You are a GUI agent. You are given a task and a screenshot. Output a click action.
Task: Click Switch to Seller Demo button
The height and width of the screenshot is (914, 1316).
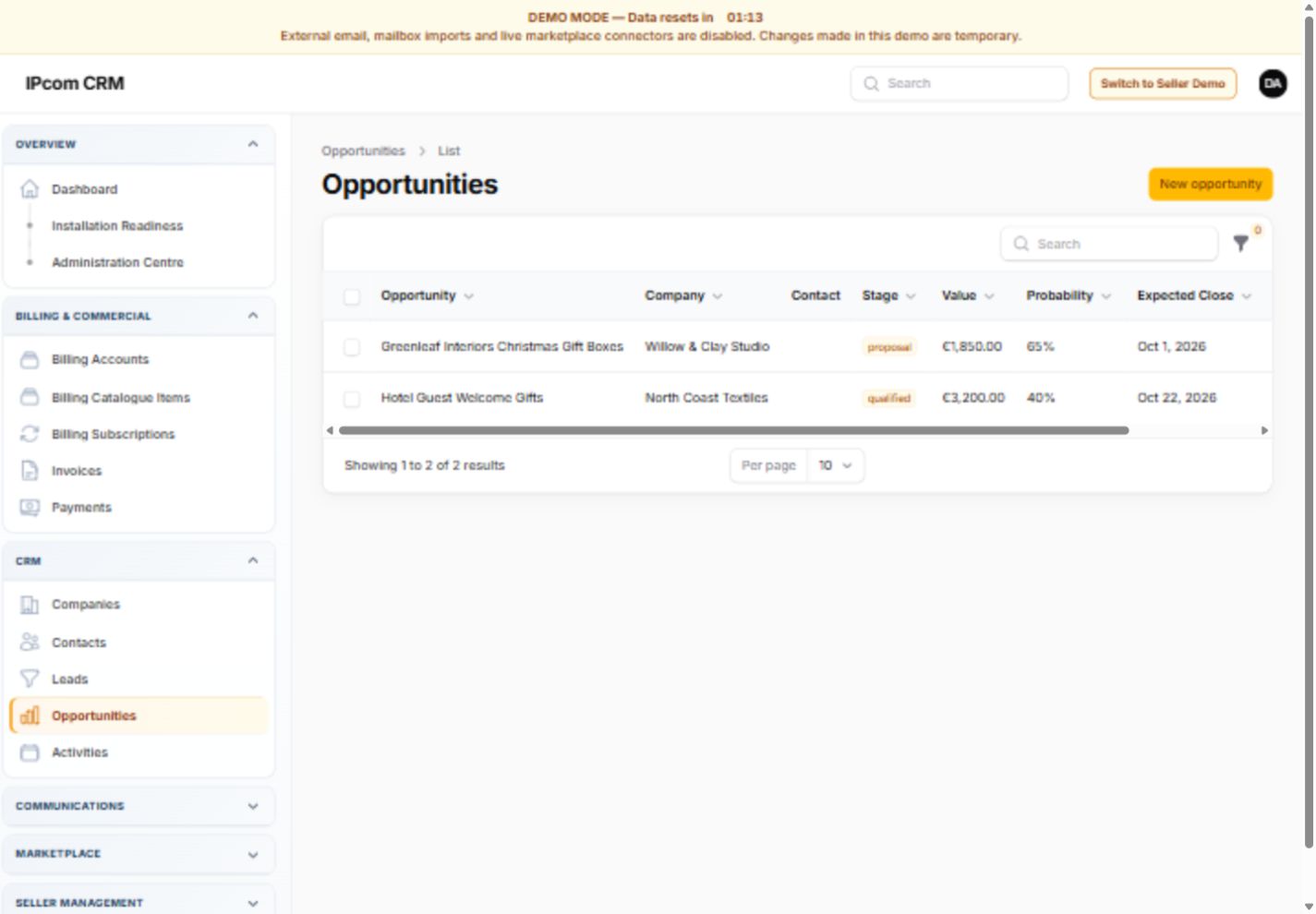click(x=1163, y=83)
